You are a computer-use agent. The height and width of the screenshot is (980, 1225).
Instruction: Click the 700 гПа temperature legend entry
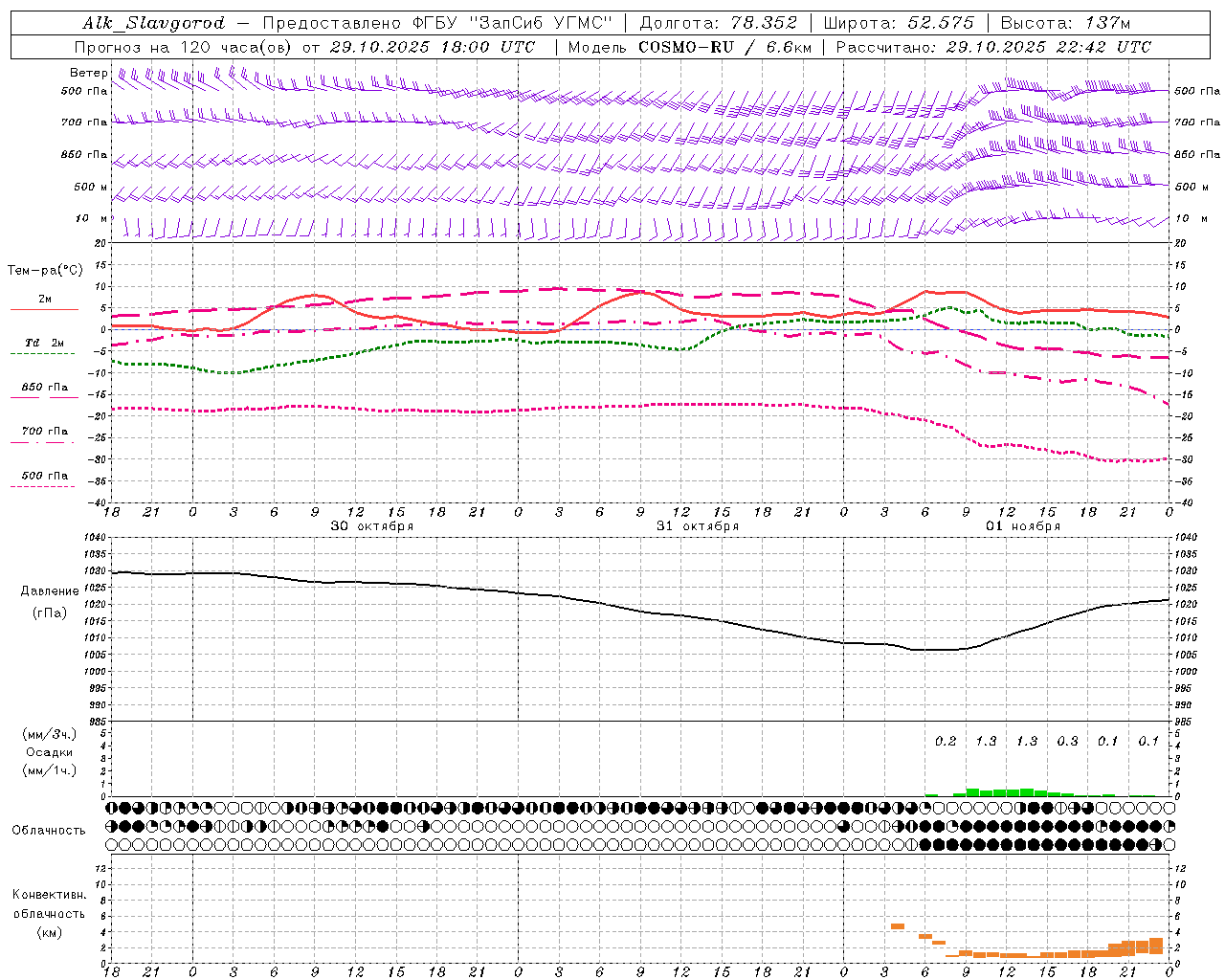(45, 432)
